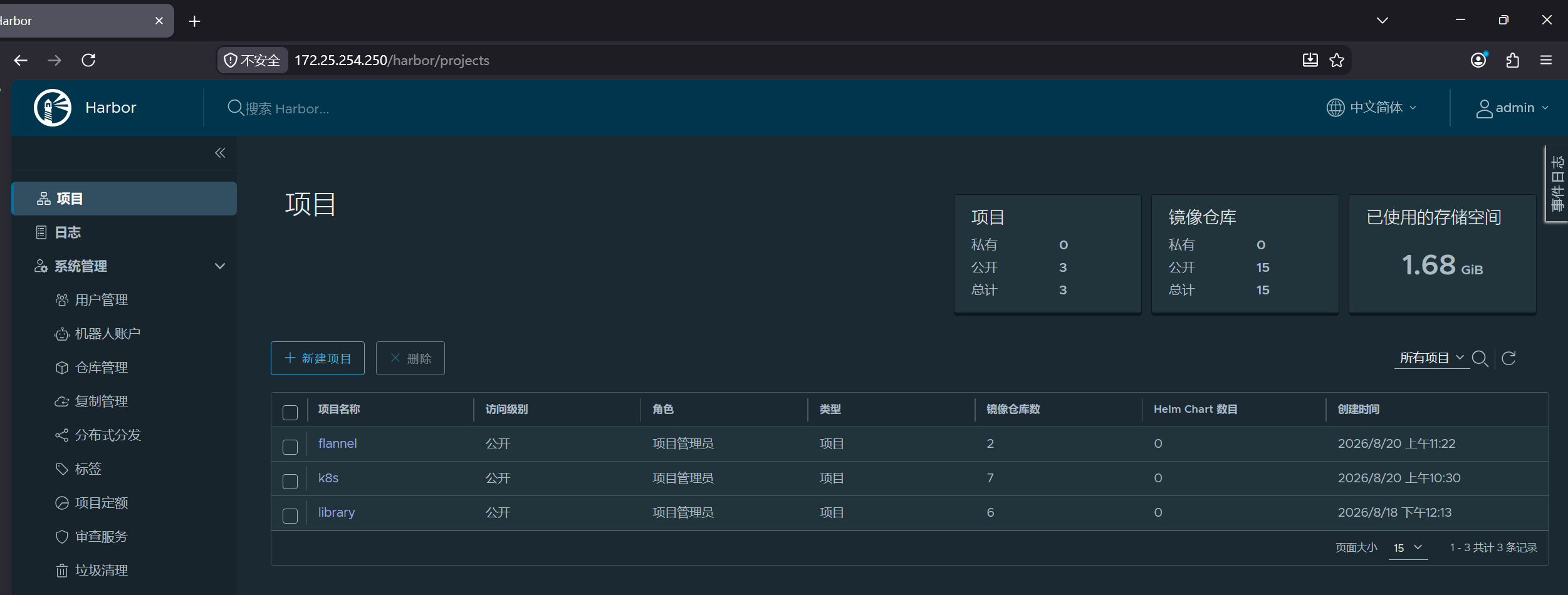Collapse the 系统管理 section chevron

[220, 266]
